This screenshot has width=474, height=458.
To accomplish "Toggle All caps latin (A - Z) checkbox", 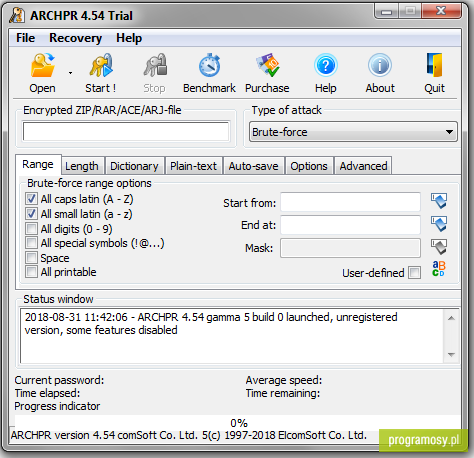I will (31, 199).
